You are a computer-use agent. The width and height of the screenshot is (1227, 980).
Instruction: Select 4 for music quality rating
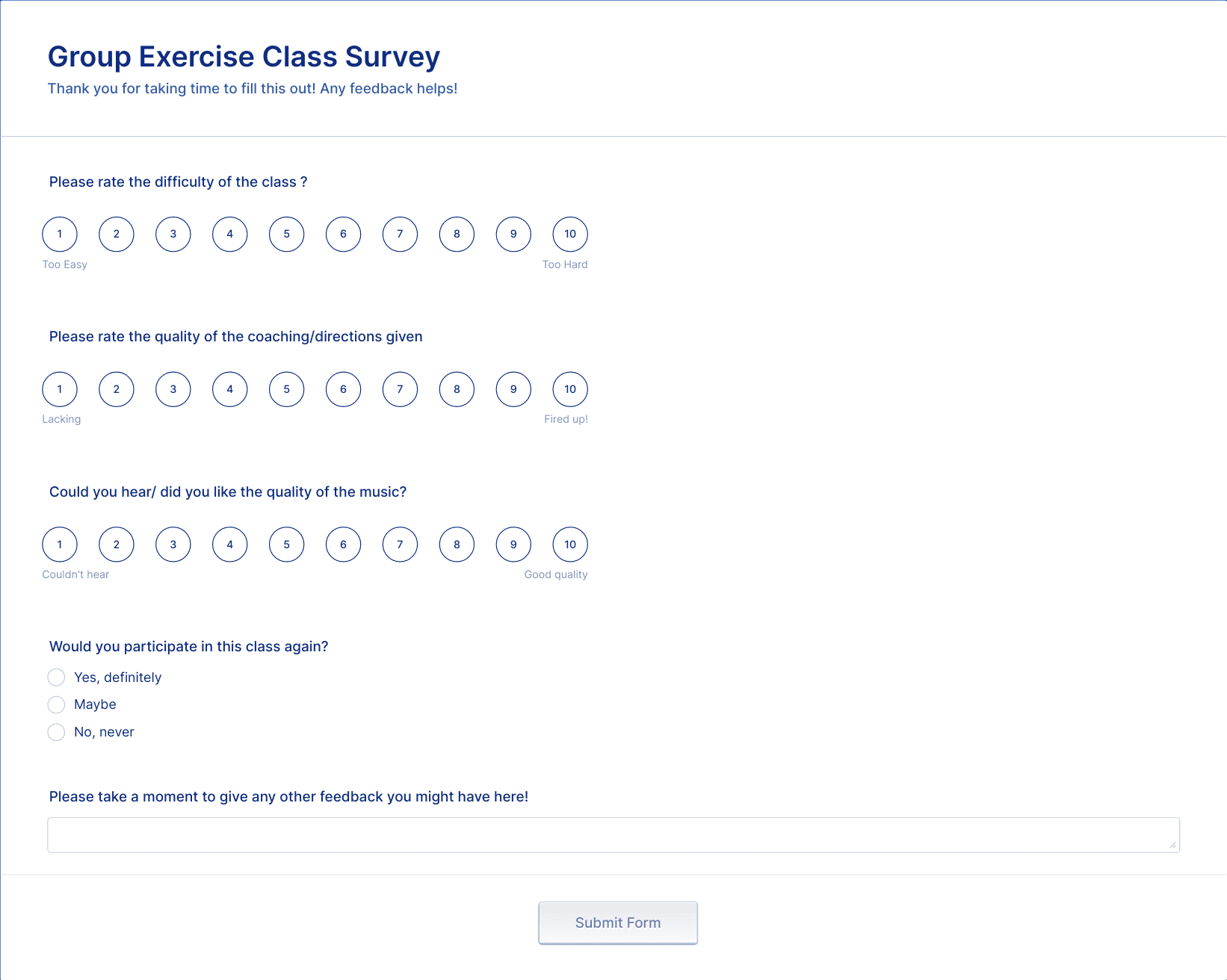(230, 545)
